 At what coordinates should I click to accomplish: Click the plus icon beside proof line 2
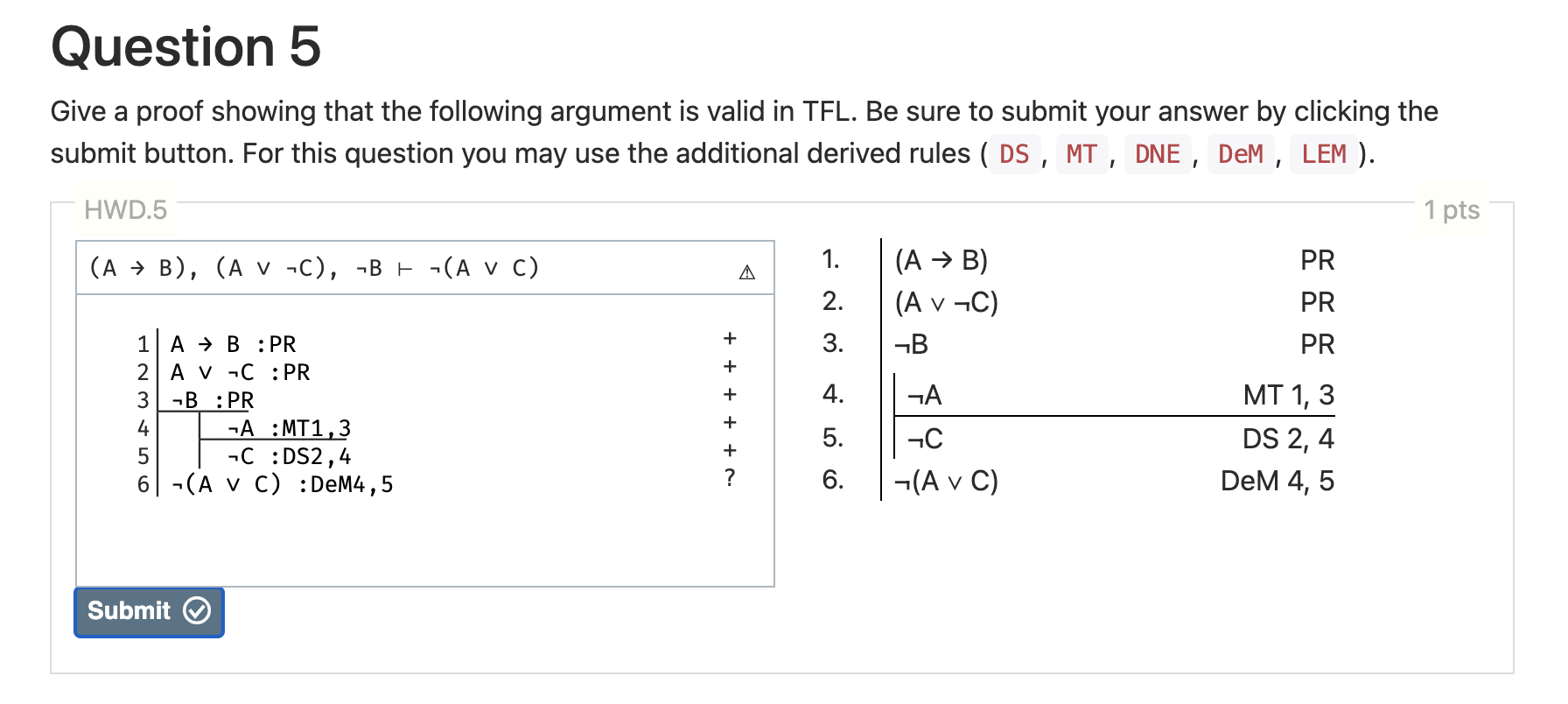click(730, 367)
